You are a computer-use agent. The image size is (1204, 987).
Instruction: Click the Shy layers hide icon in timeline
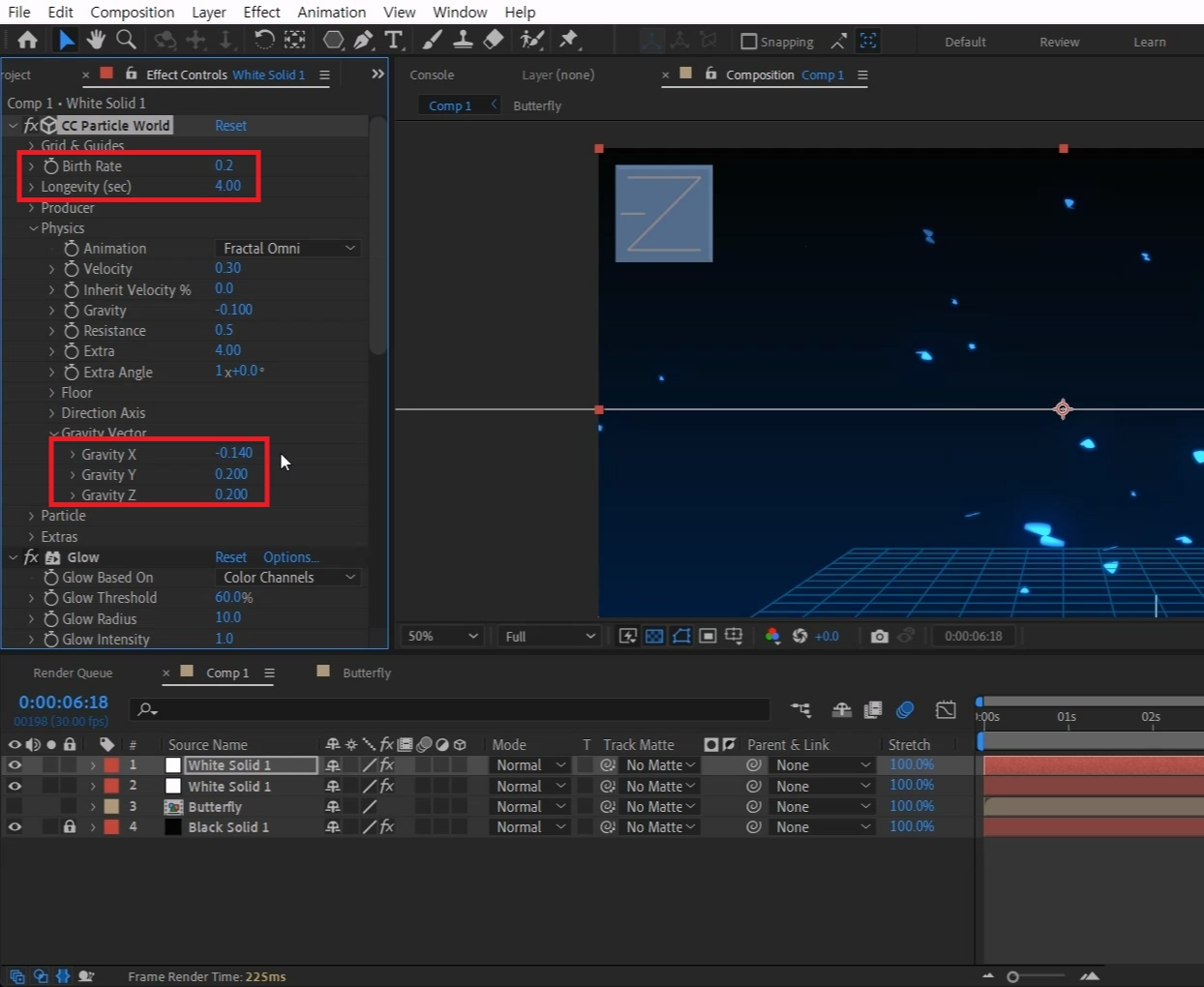coord(842,710)
